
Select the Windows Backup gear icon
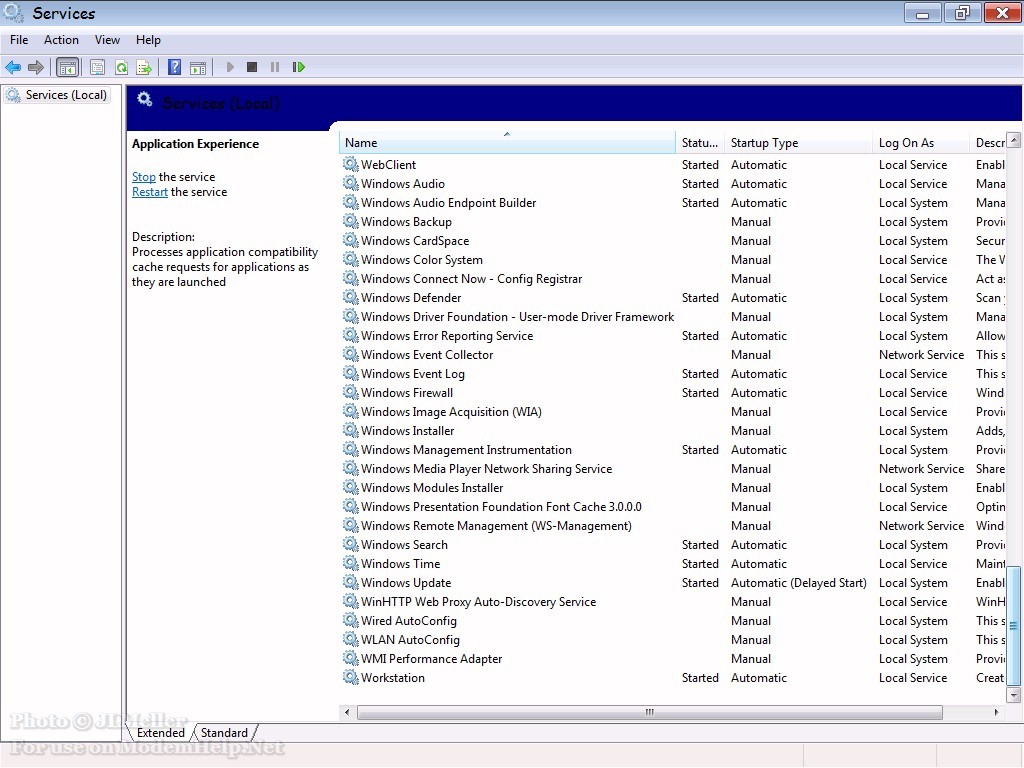[x=351, y=221]
